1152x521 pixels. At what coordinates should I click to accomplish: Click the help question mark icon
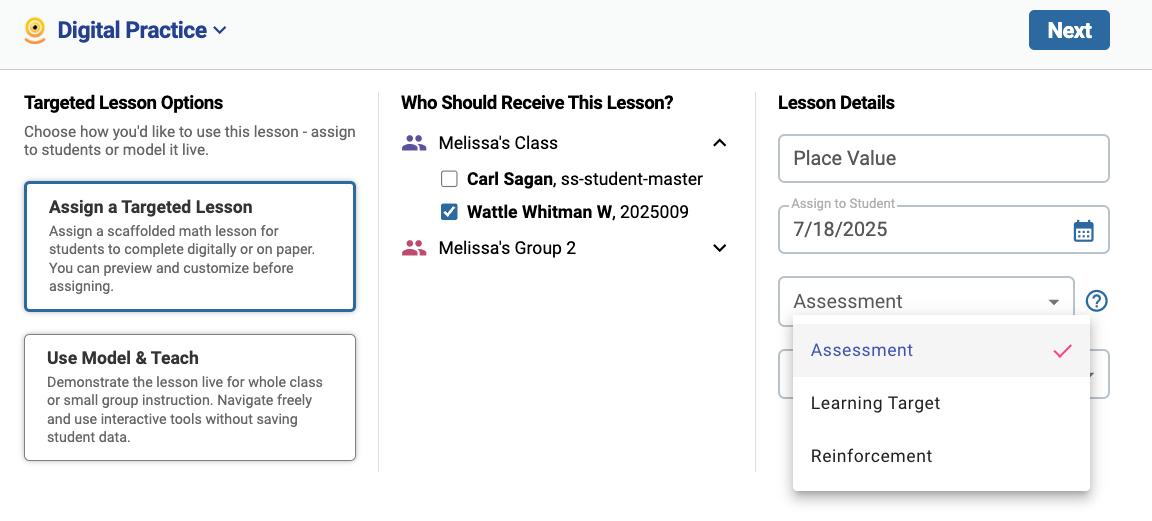1096,301
